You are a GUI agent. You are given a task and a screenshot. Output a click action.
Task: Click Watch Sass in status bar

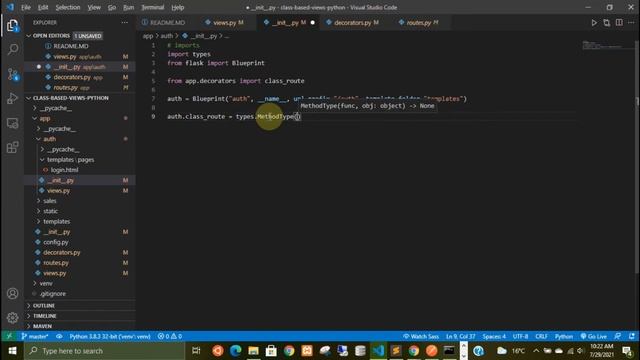pyautogui.click(x=421, y=336)
